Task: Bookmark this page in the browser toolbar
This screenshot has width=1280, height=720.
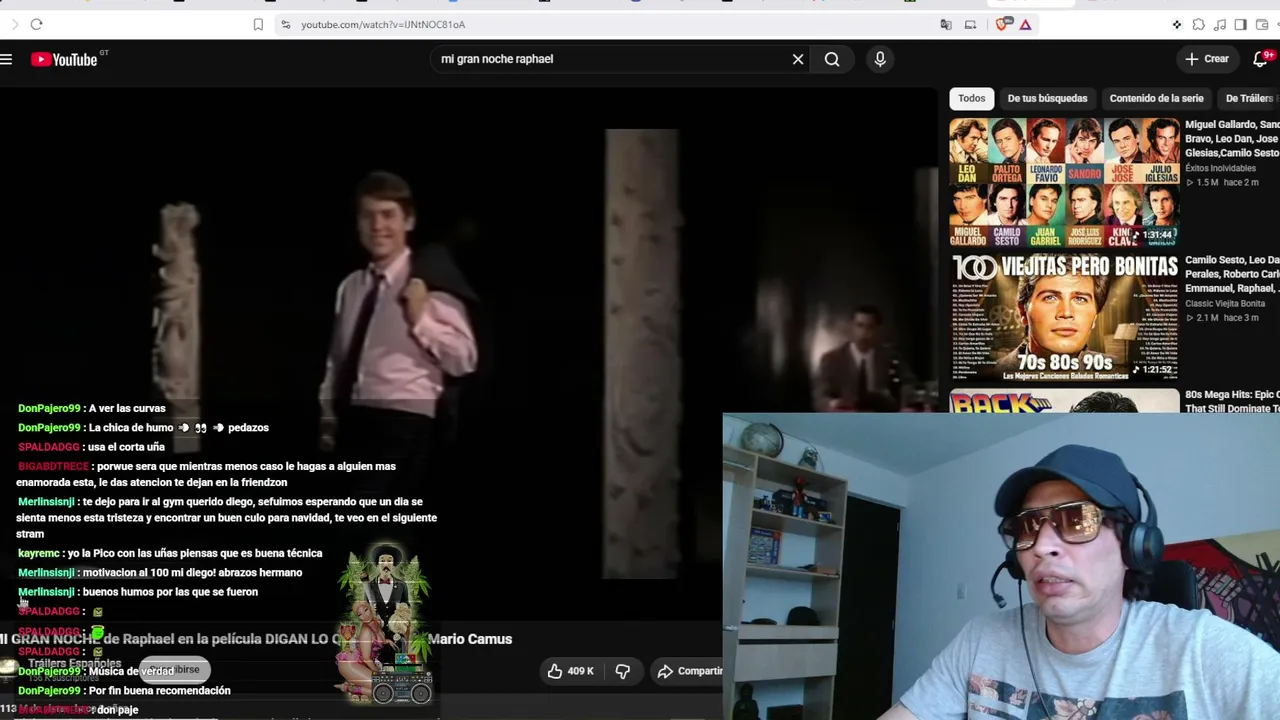Action: [x=258, y=24]
